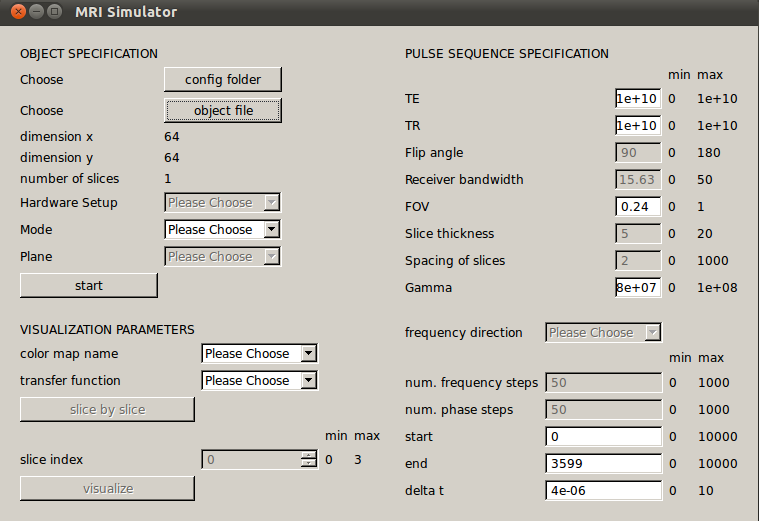
Task: Open the transfer function dropdown
Action: pos(259,380)
